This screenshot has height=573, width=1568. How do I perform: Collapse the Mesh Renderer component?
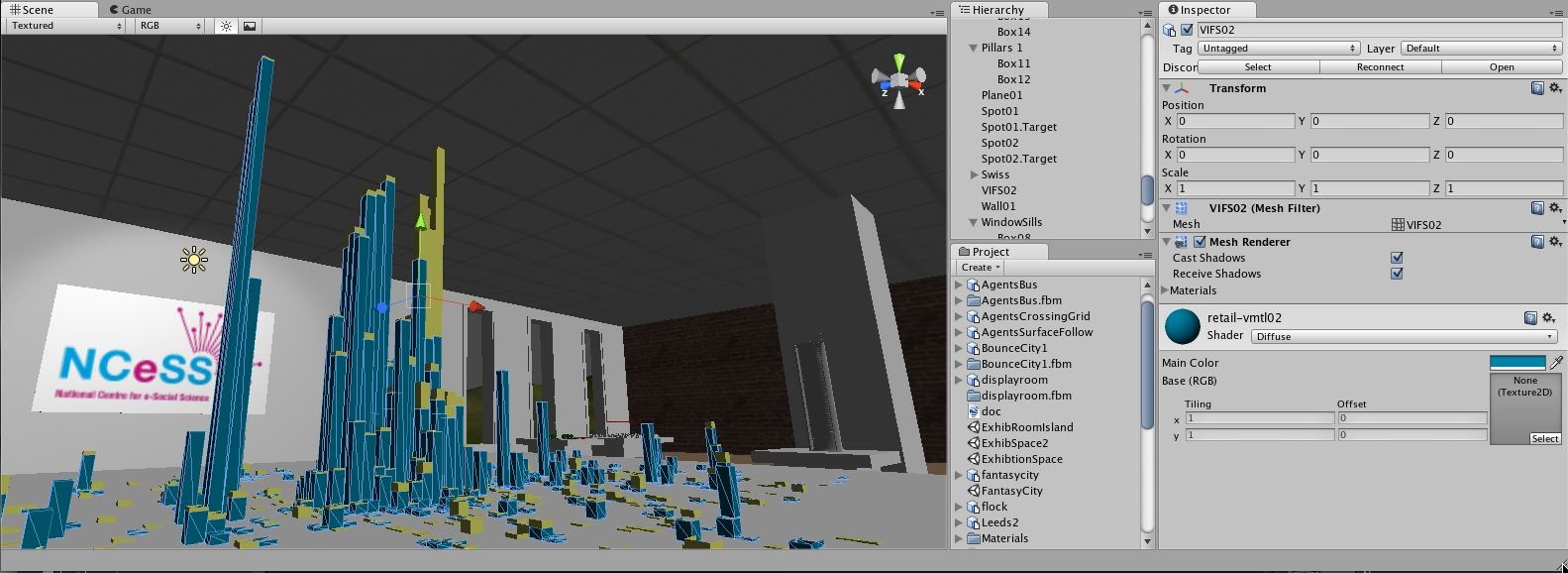1167,242
